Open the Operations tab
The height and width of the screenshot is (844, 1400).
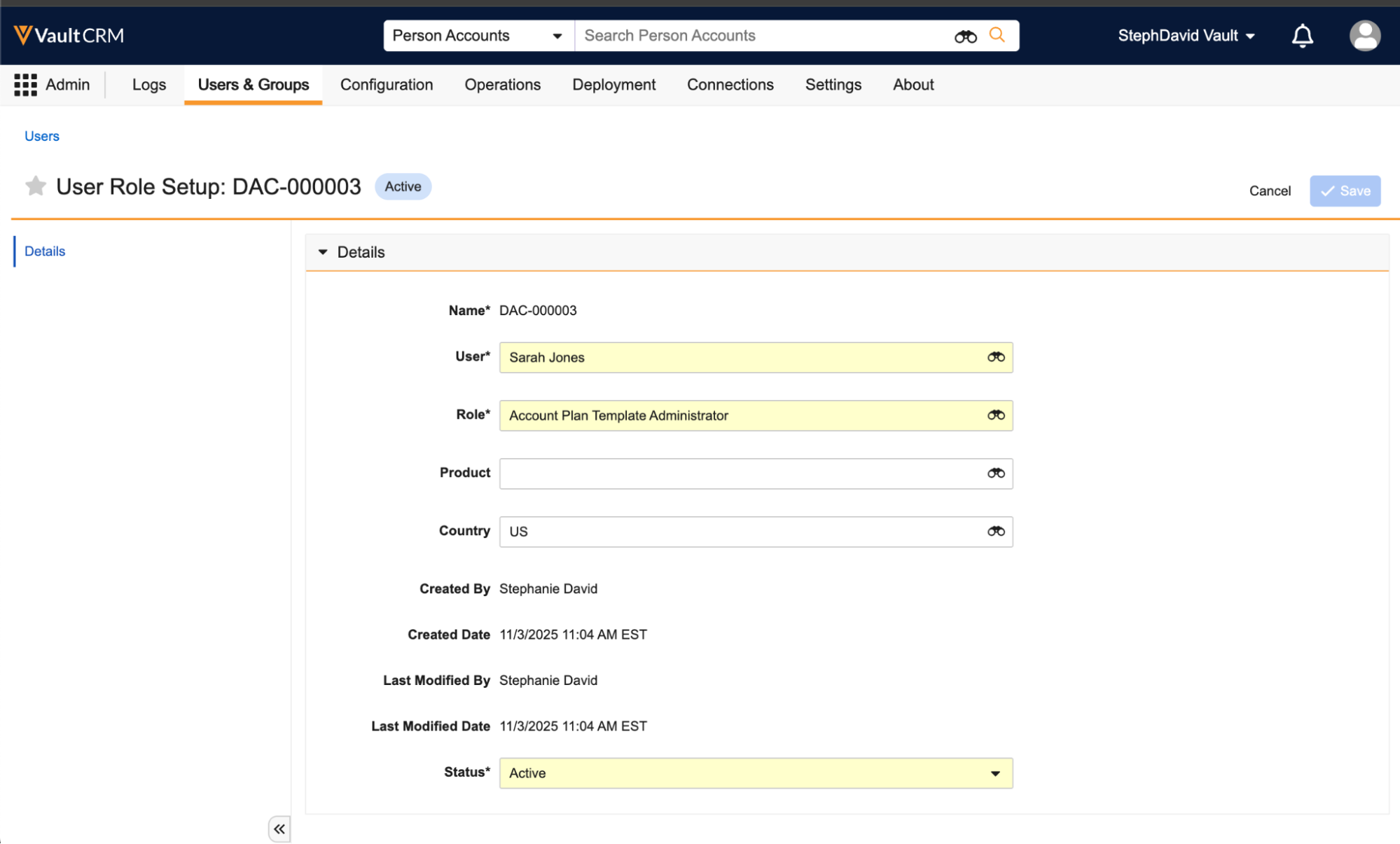tap(502, 85)
